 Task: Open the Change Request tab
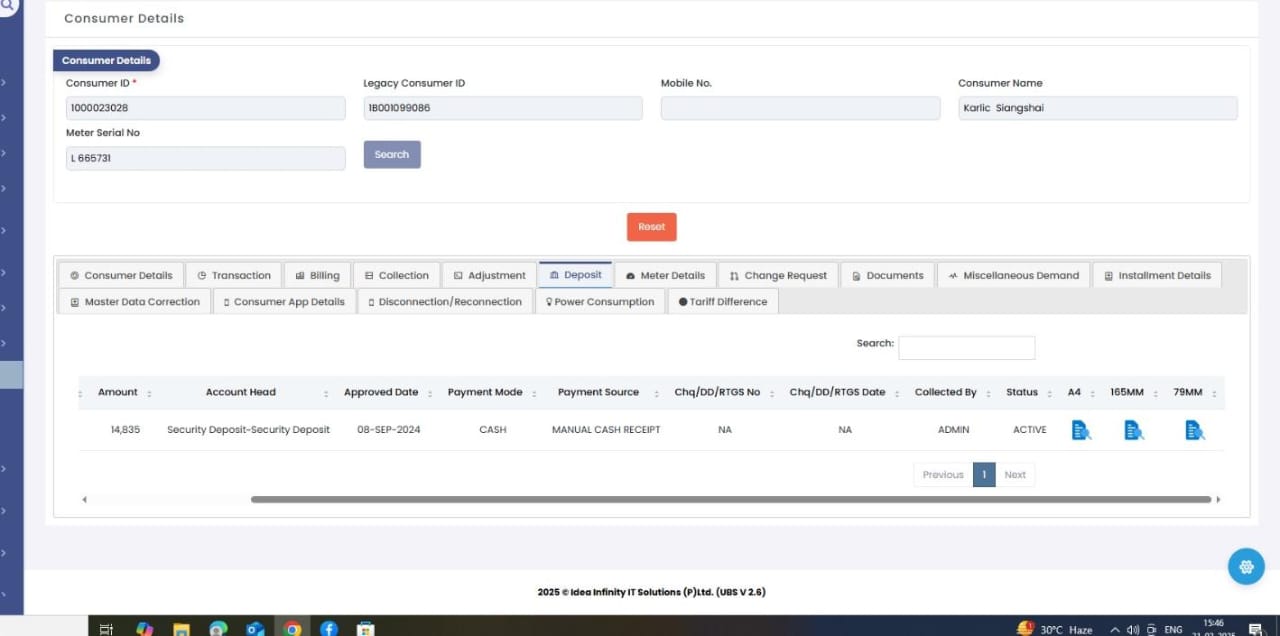pos(778,275)
